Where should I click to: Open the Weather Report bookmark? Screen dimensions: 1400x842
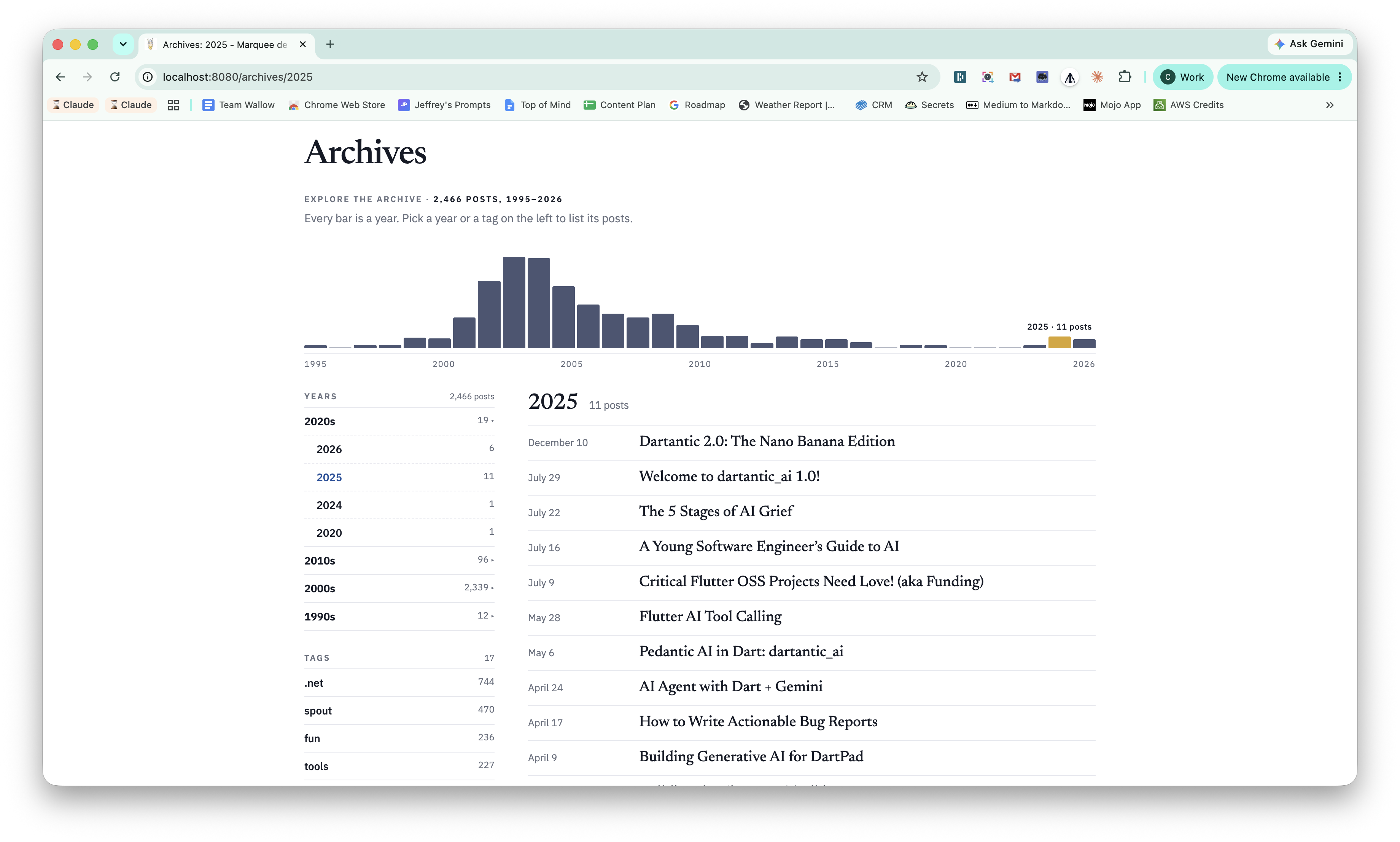point(786,105)
